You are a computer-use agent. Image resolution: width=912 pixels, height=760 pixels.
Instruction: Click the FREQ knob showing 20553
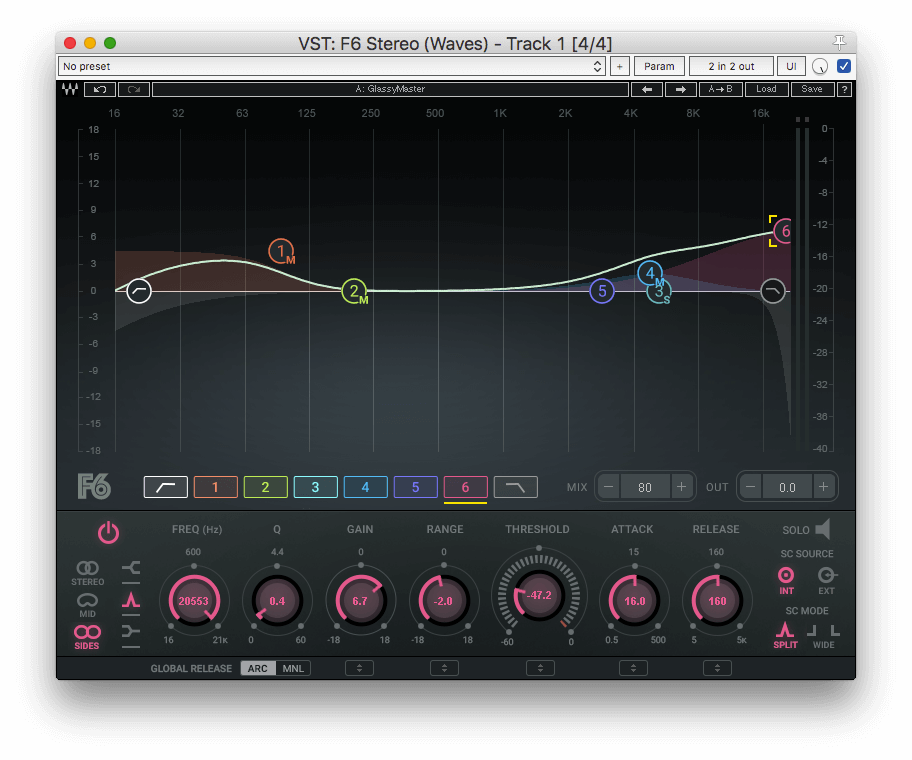click(194, 601)
